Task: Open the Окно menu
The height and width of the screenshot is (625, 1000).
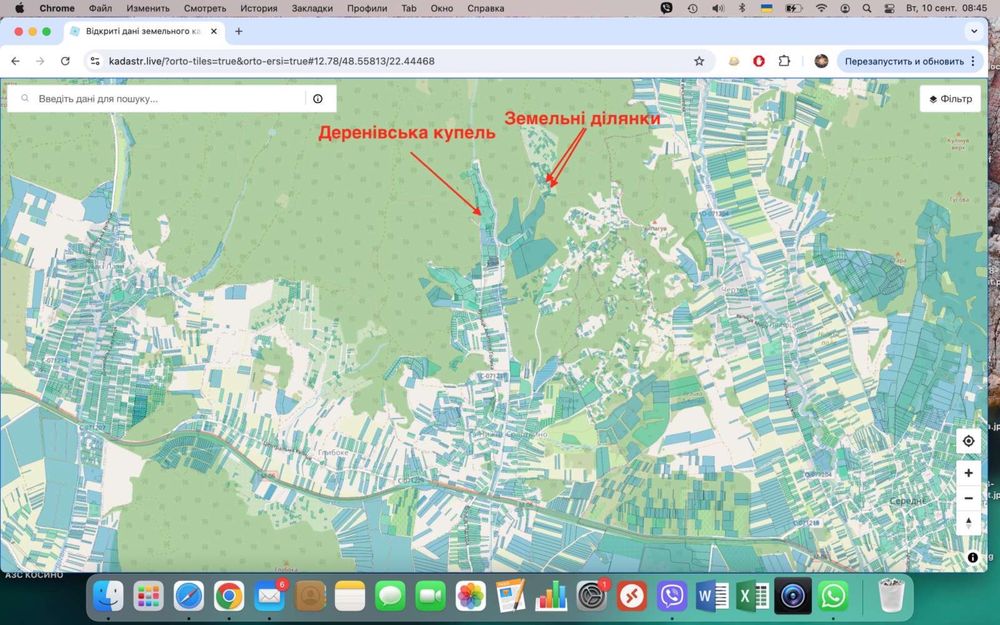Action: pyautogui.click(x=441, y=8)
